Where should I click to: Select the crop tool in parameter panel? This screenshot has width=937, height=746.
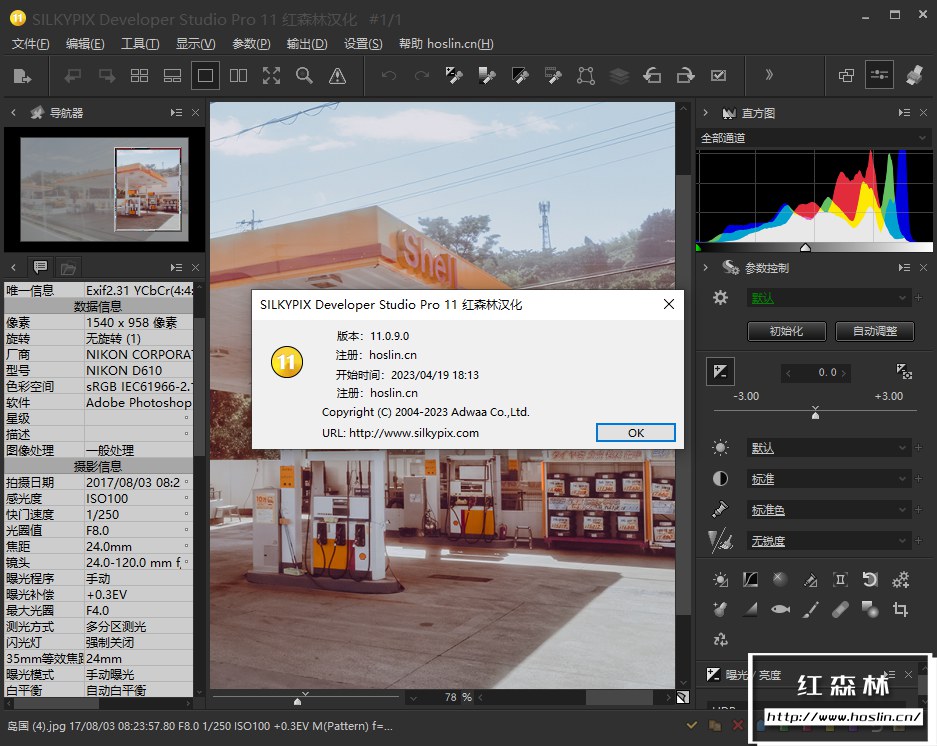coord(900,609)
